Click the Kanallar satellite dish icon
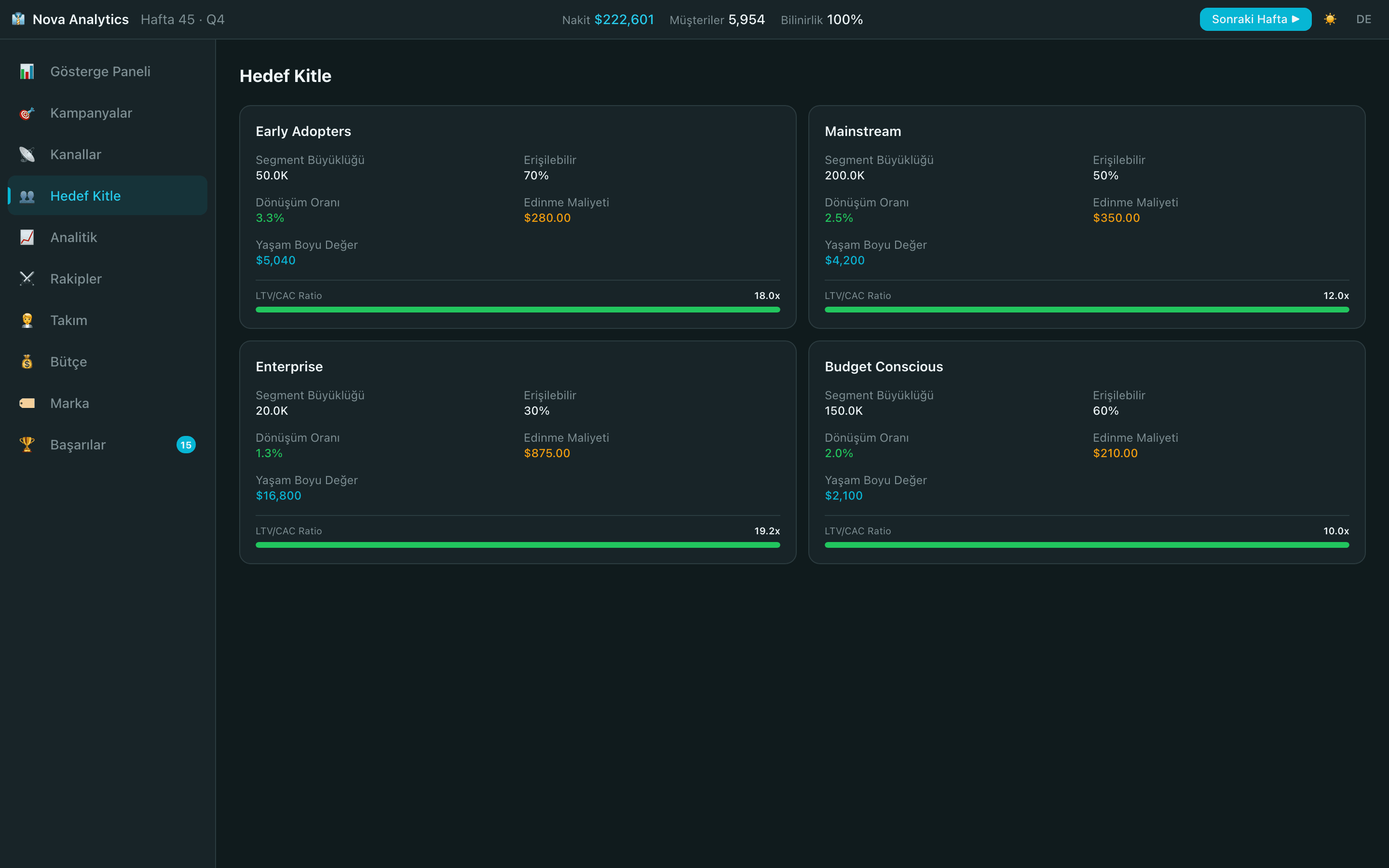 pos(27,154)
